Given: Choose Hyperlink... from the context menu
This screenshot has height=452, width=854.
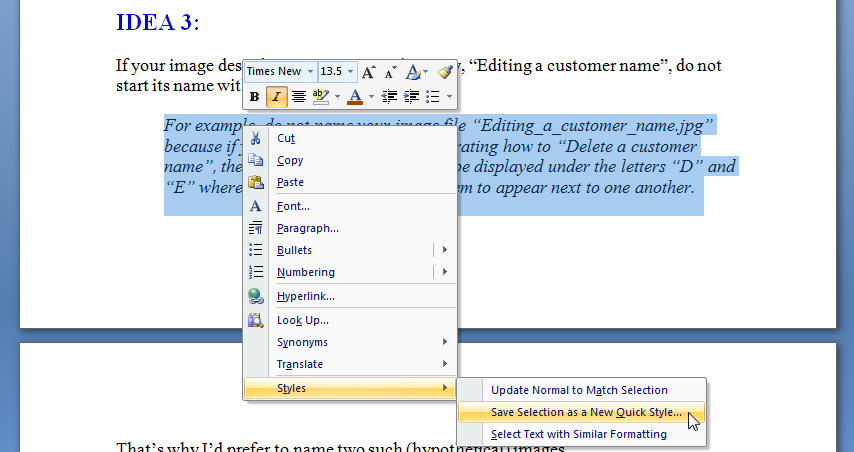Looking at the screenshot, I should coord(350,296).
